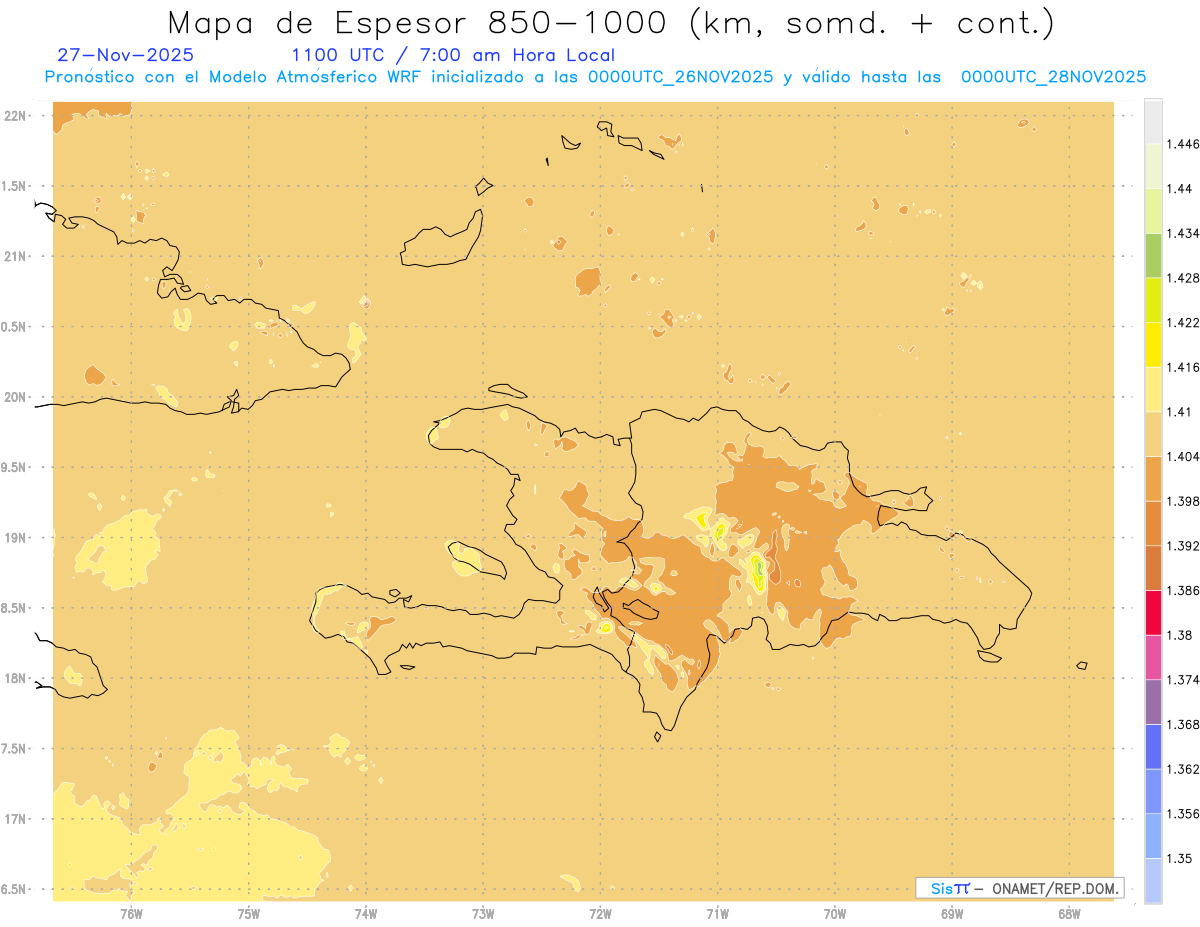Click the 75W longitude label
The width and height of the screenshot is (1200, 927).
click(248, 913)
